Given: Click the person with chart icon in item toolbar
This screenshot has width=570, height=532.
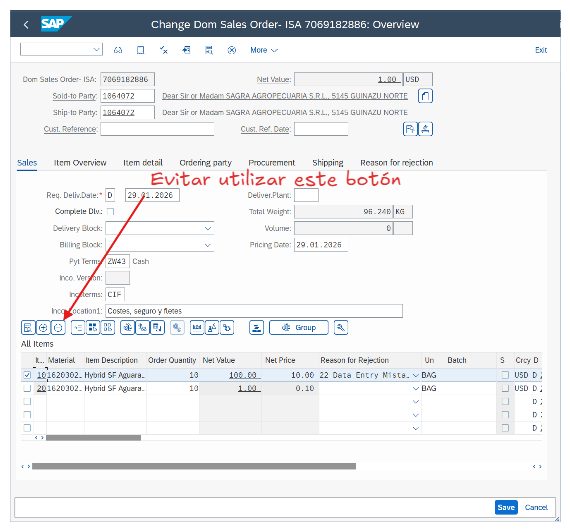Looking at the screenshot, I should (212, 328).
